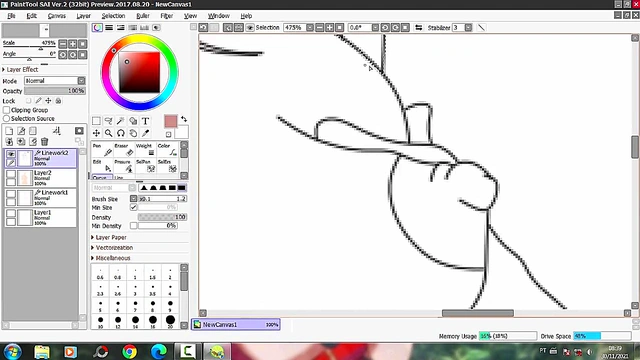Select the Layer2 layer row
The width and height of the screenshot is (640, 360).
pos(40,178)
